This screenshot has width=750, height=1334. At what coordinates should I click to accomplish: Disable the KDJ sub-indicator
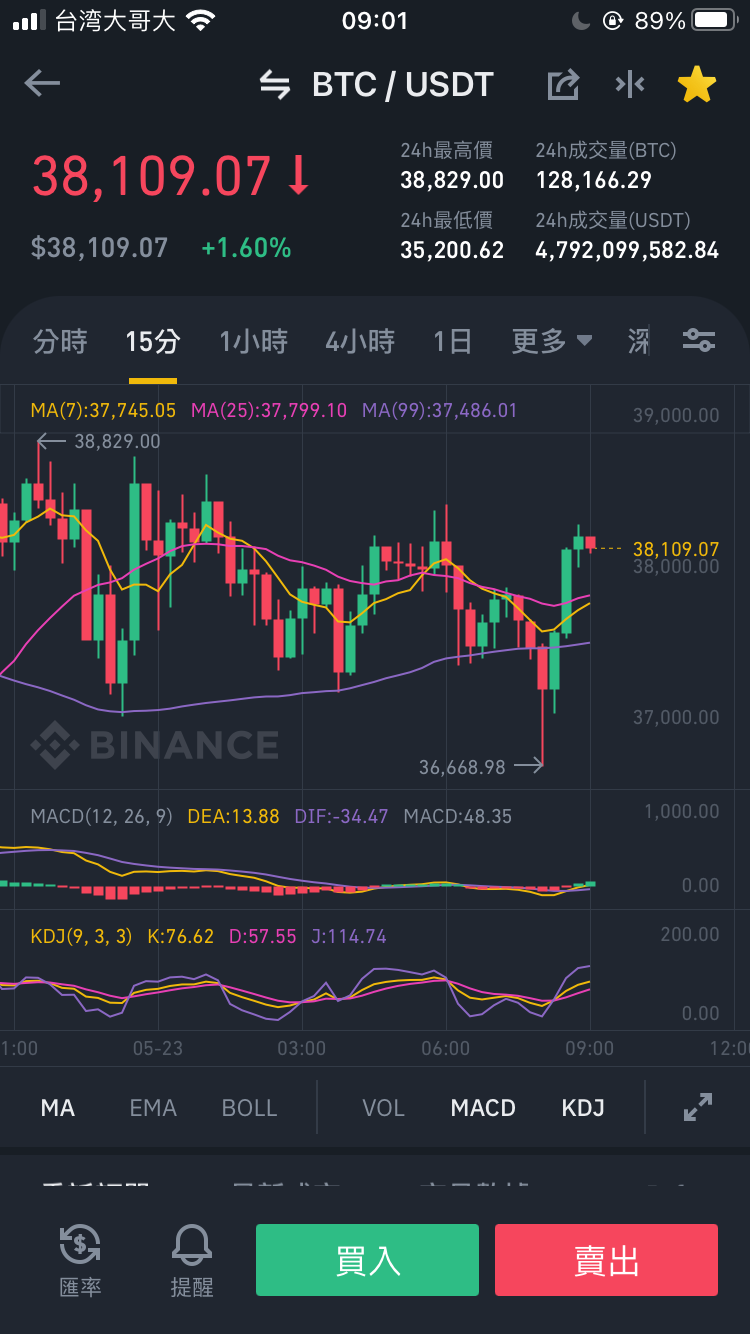583,1108
